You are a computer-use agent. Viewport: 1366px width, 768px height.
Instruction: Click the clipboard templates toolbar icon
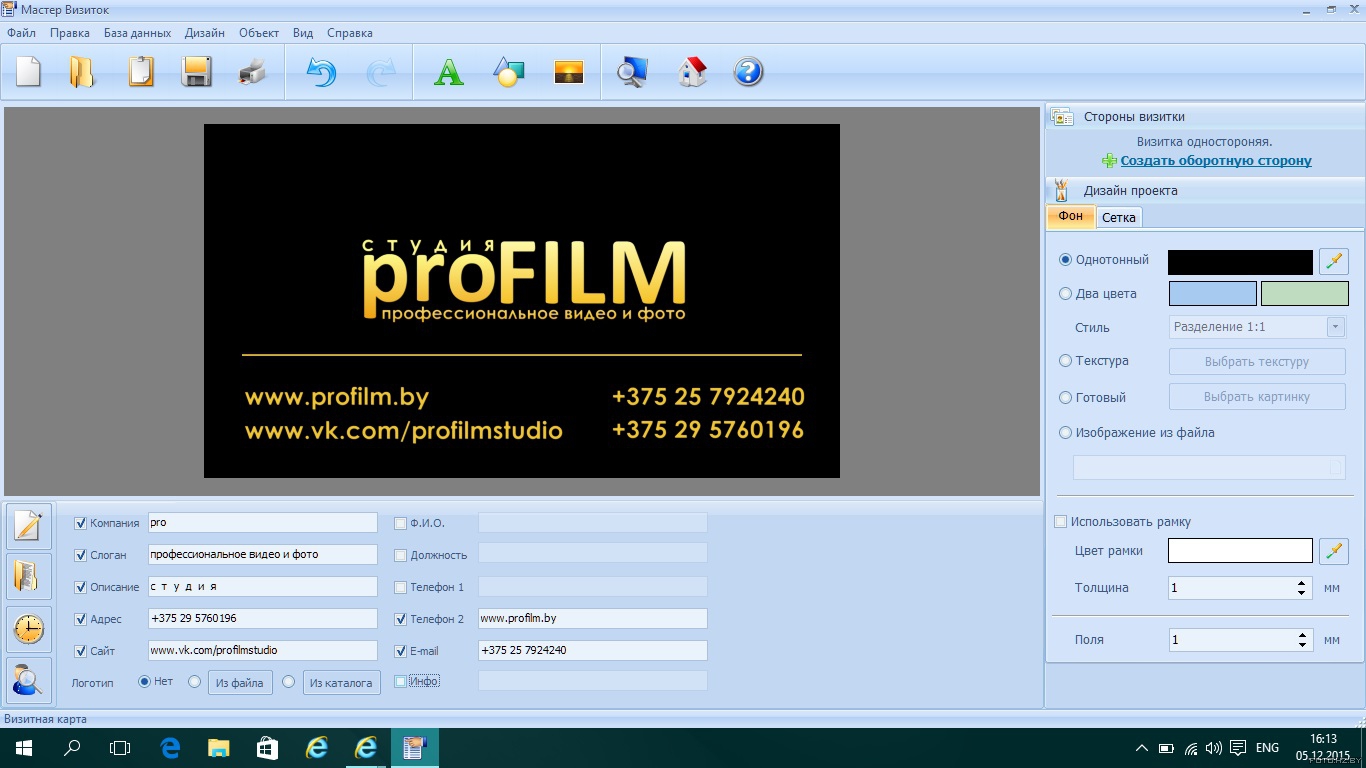(141, 73)
